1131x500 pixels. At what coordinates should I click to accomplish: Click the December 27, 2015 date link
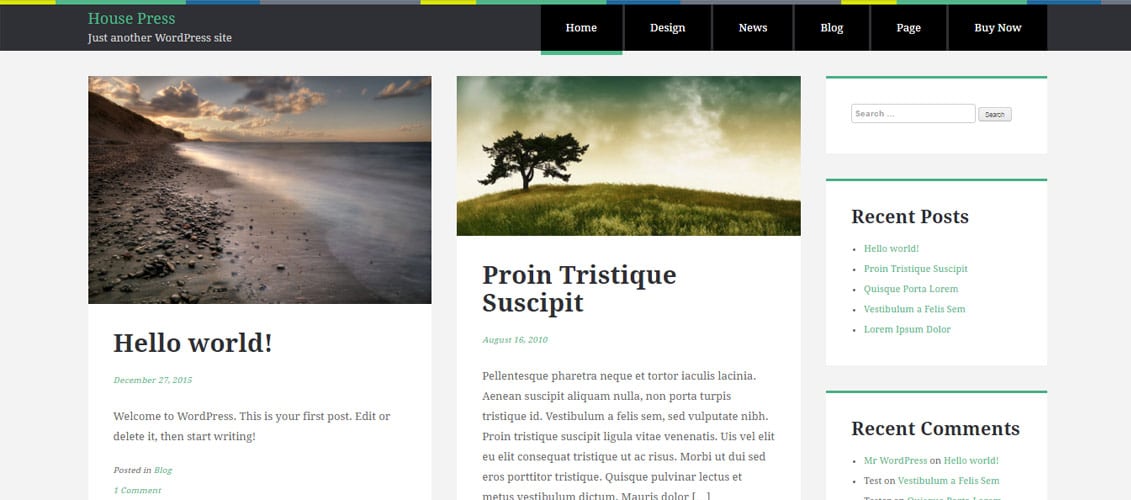[x=152, y=380]
